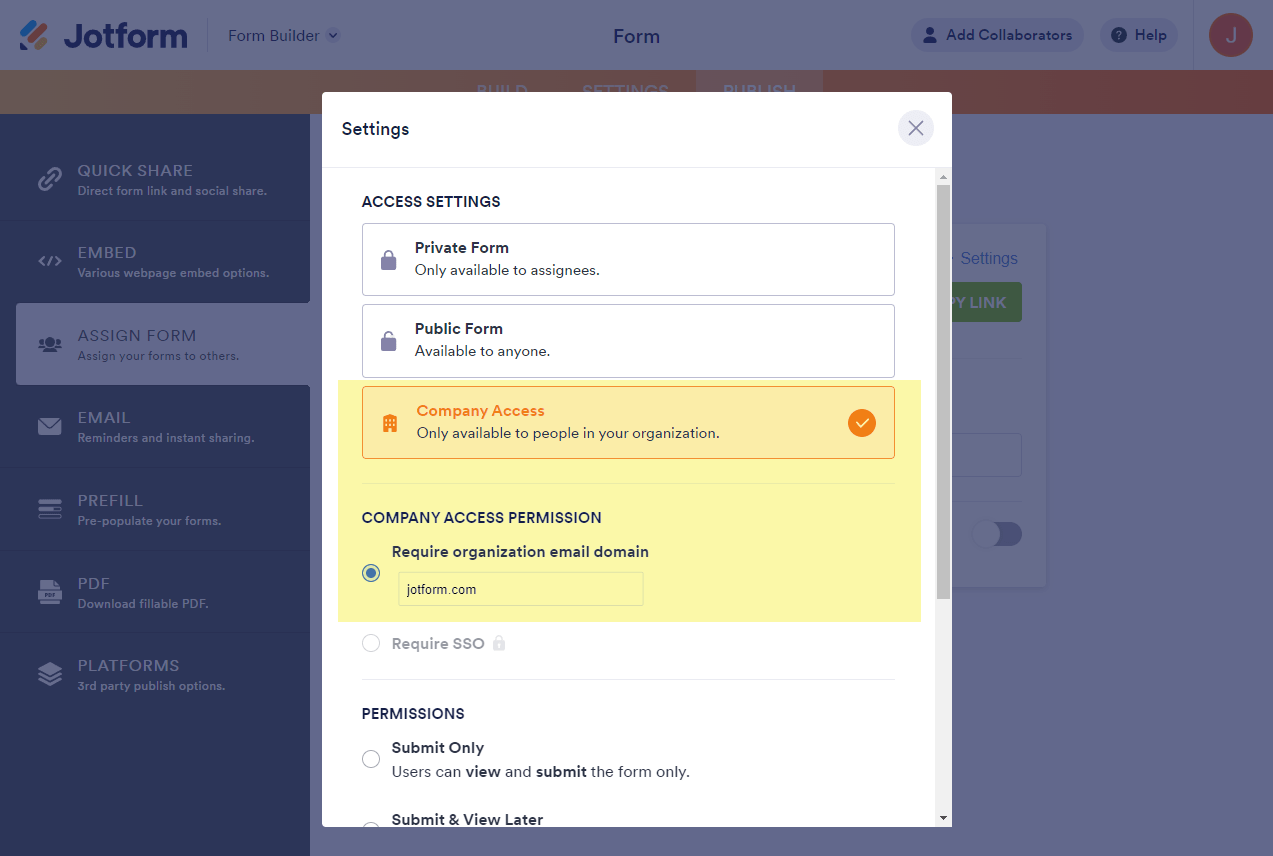Click the Prefill icon
1273x856 pixels.
(x=50, y=509)
